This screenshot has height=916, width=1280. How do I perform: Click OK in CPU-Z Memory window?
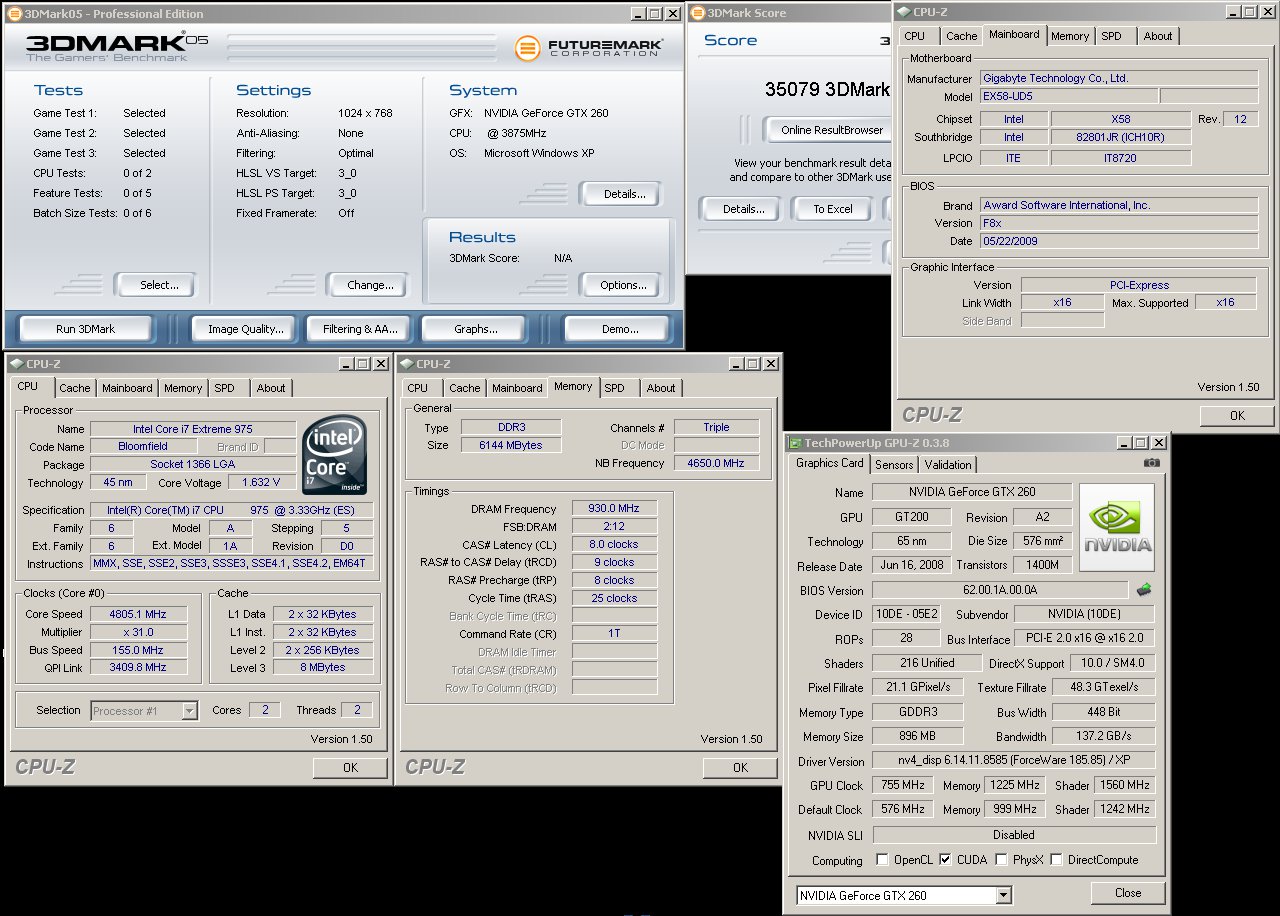click(x=740, y=768)
